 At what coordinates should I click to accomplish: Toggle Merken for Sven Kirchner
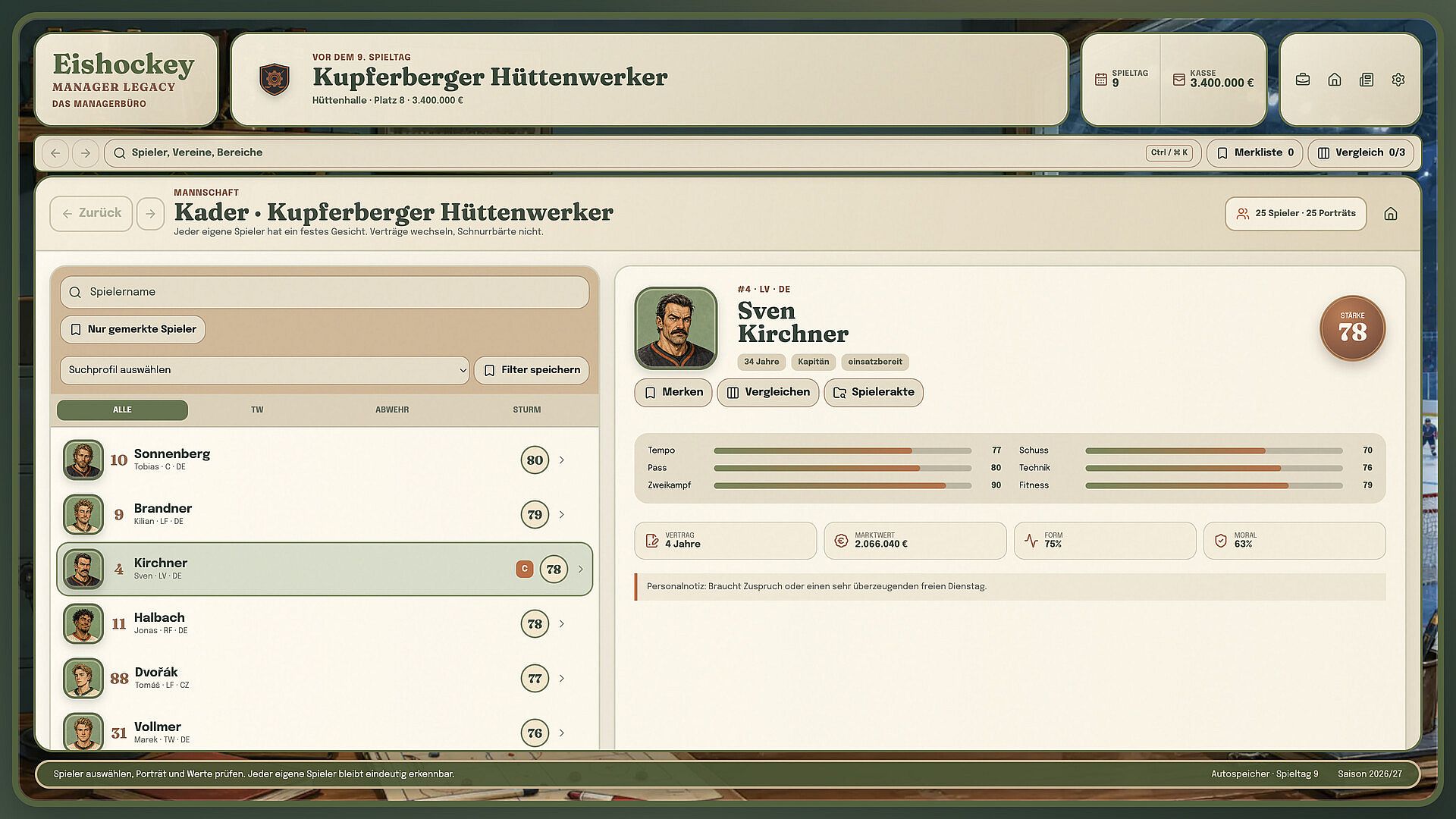pyautogui.click(x=673, y=392)
